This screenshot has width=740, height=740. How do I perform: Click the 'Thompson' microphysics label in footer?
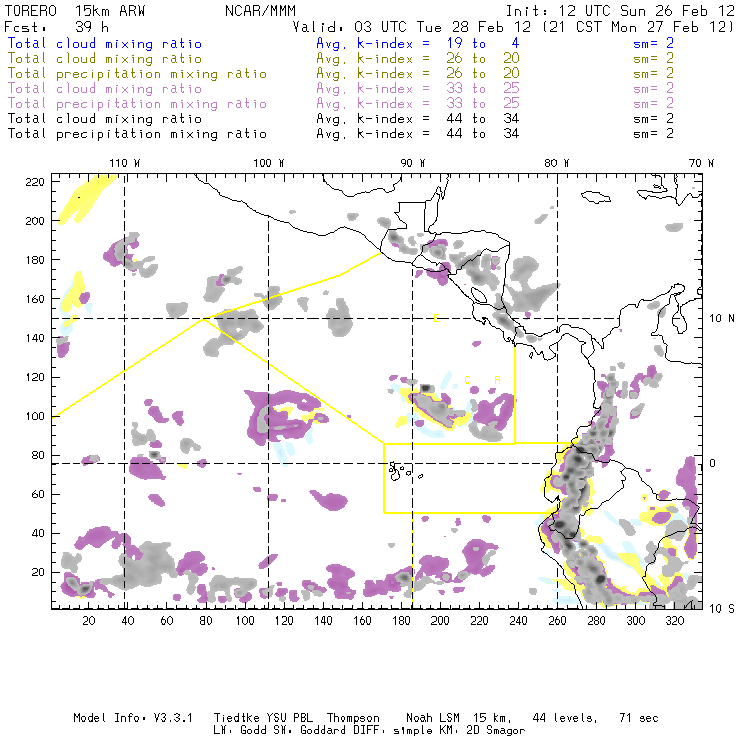click(x=353, y=718)
